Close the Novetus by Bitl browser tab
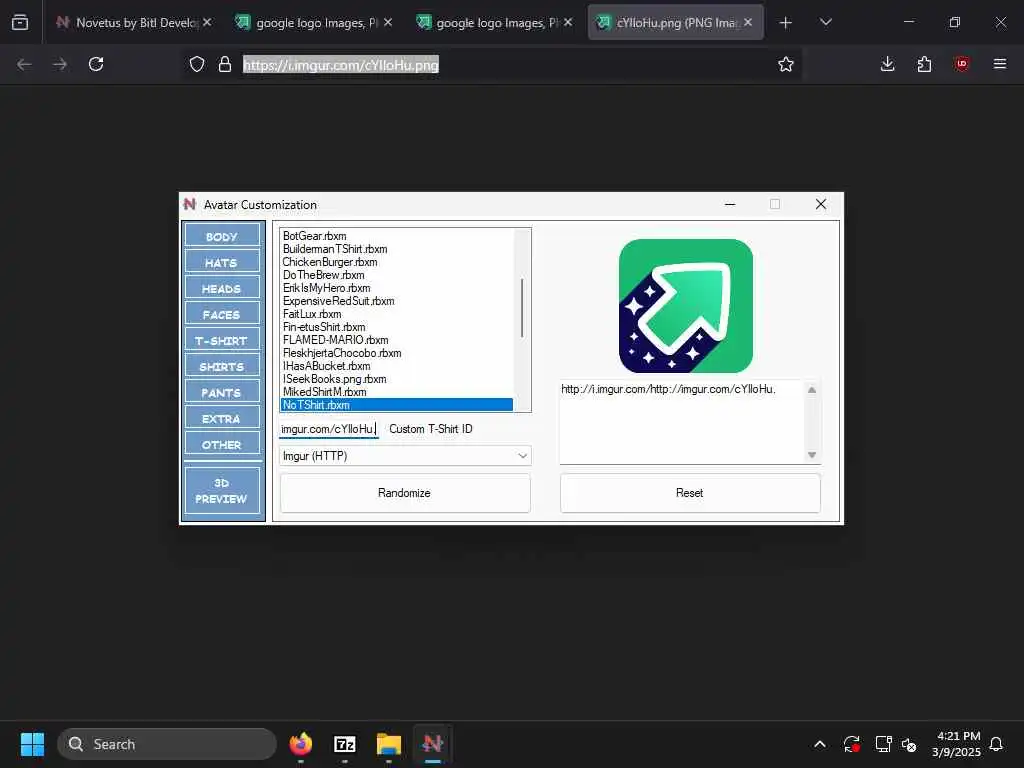This screenshot has width=1024, height=768. [x=207, y=22]
